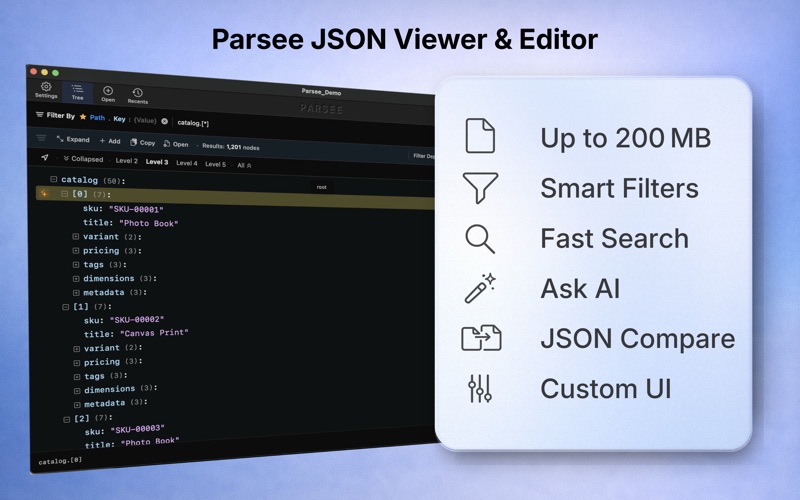
Task: Select Level 3 depth
Action: (x=157, y=162)
